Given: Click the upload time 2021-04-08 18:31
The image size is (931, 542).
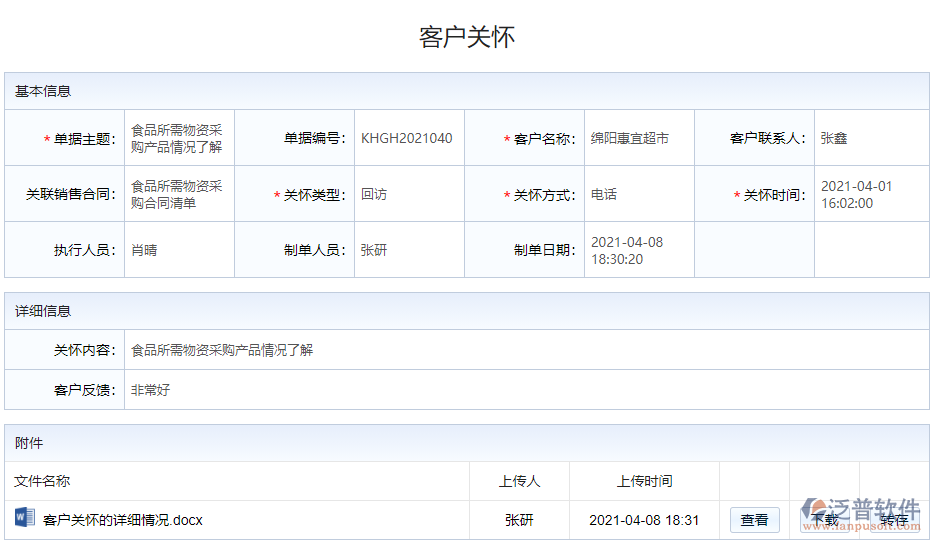Looking at the screenshot, I should coord(644,520).
